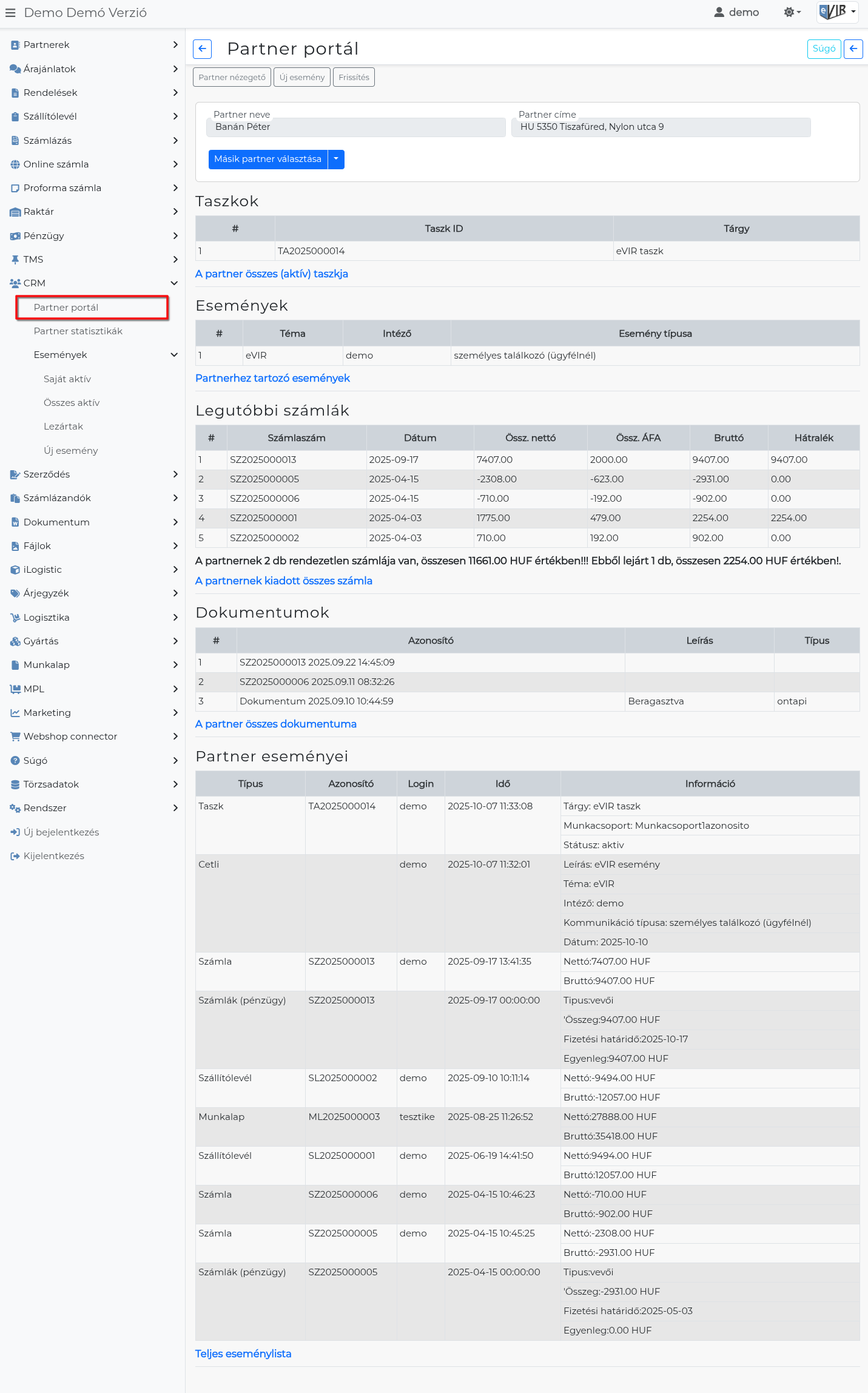Expand the Számlázás menu chevron
This screenshot has width=868, height=1393.
[175, 141]
